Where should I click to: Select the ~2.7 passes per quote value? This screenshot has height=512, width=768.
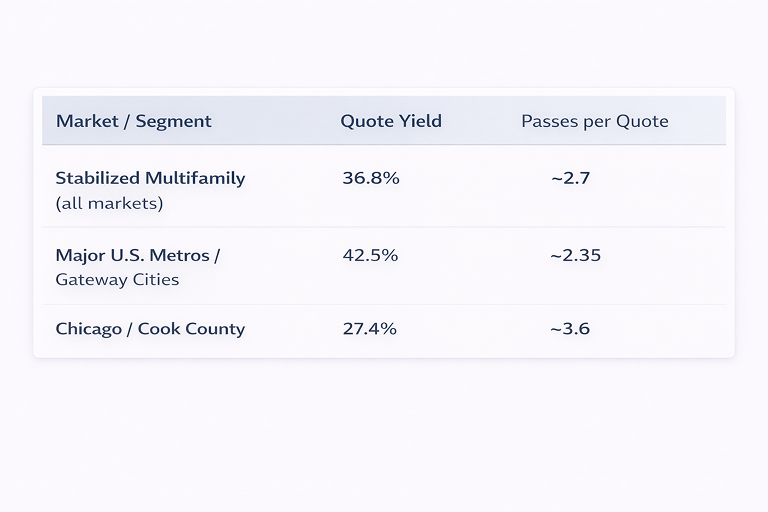[x=570, y=178]
